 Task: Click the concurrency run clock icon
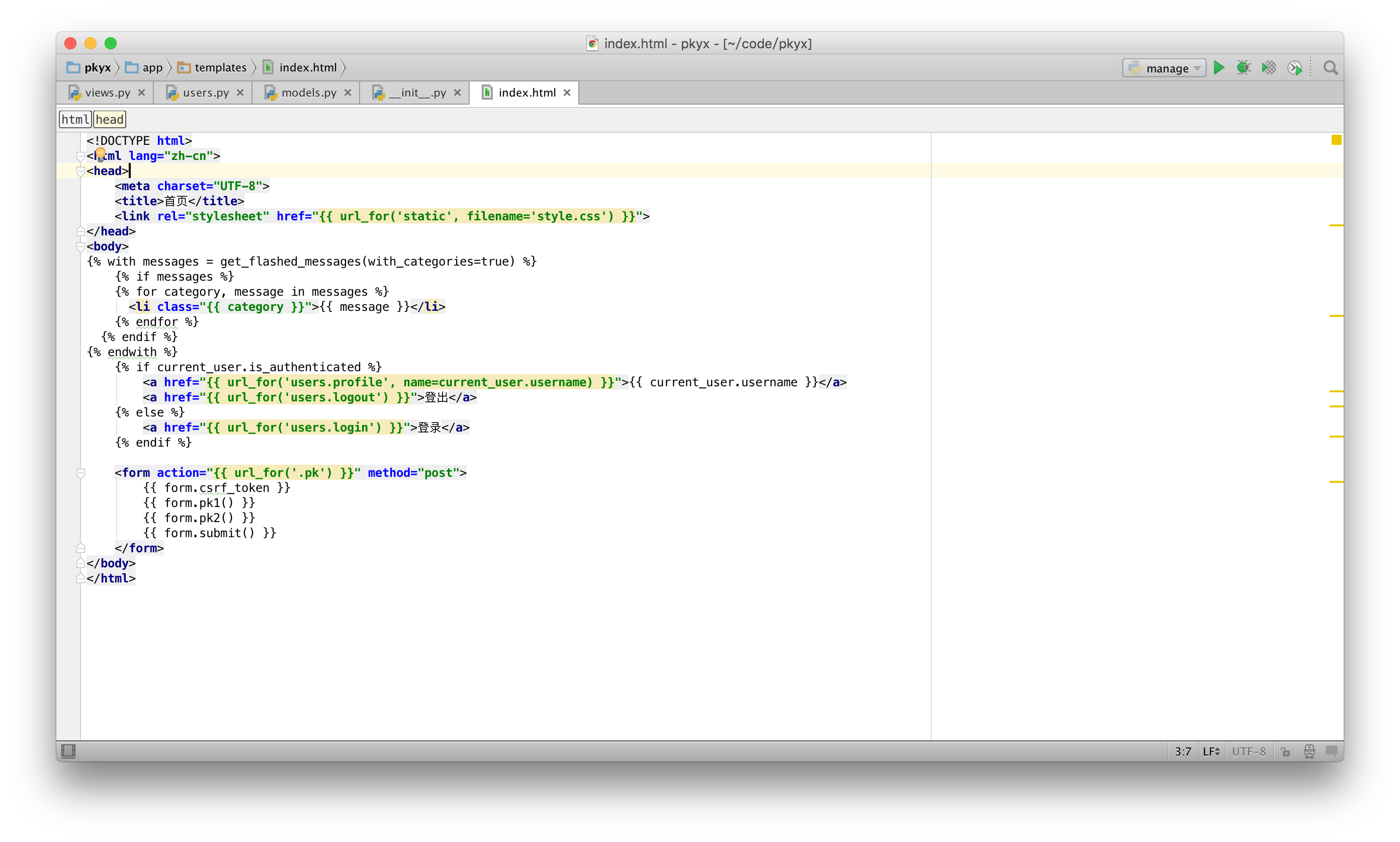coord(1294,68)
